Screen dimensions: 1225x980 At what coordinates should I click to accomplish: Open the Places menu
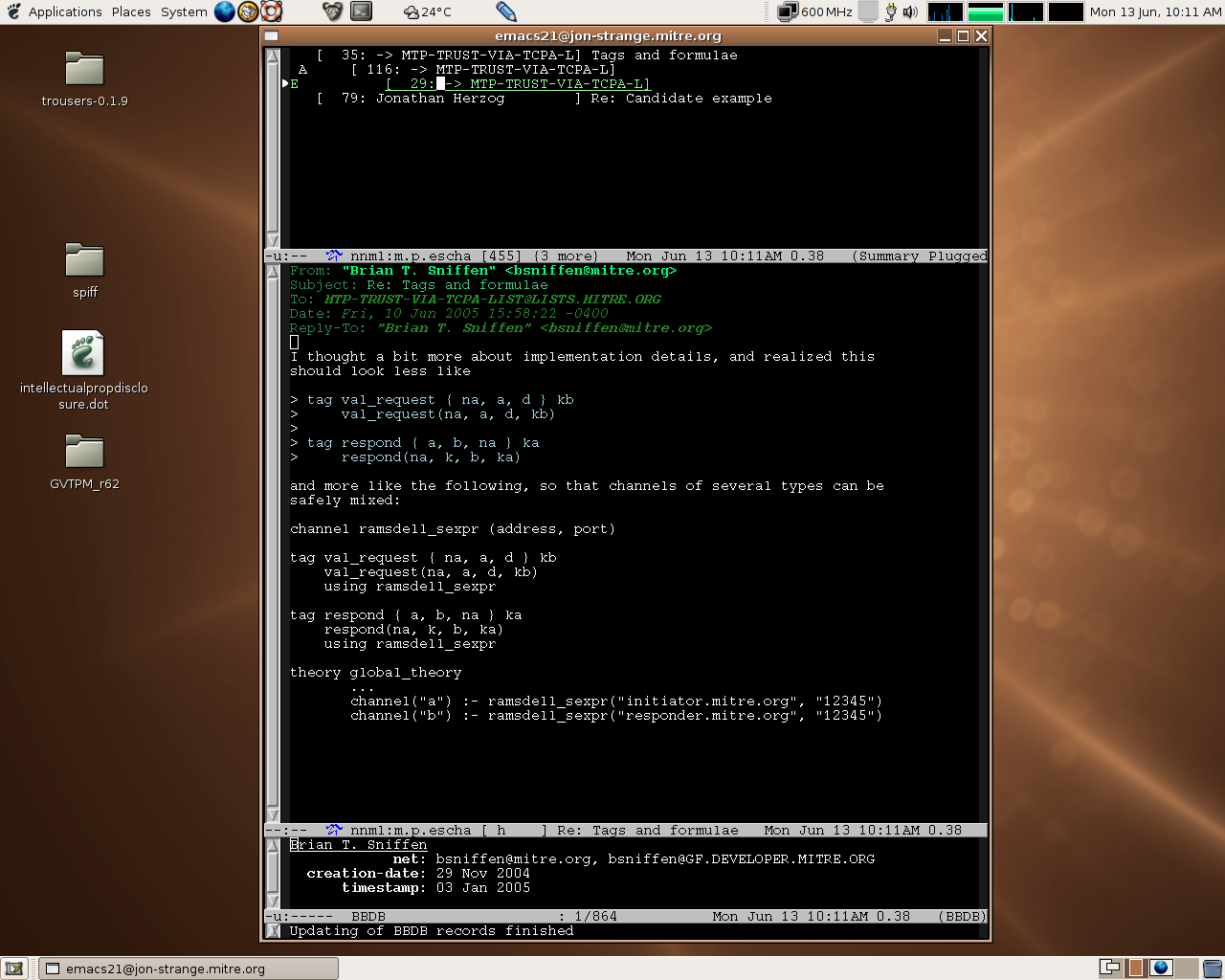click(131, 11)
